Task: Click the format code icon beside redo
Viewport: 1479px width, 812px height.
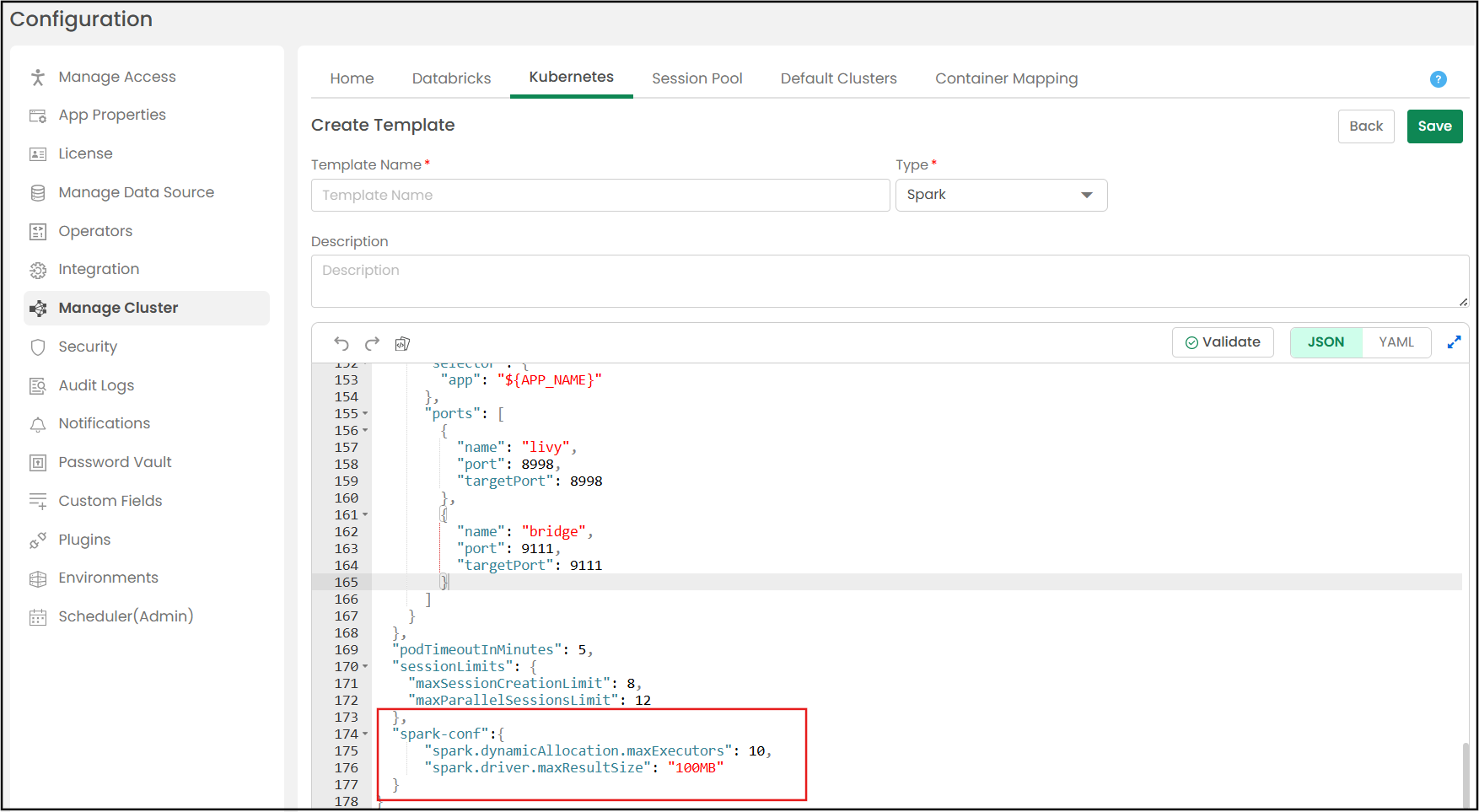Action: pos(402,343)
